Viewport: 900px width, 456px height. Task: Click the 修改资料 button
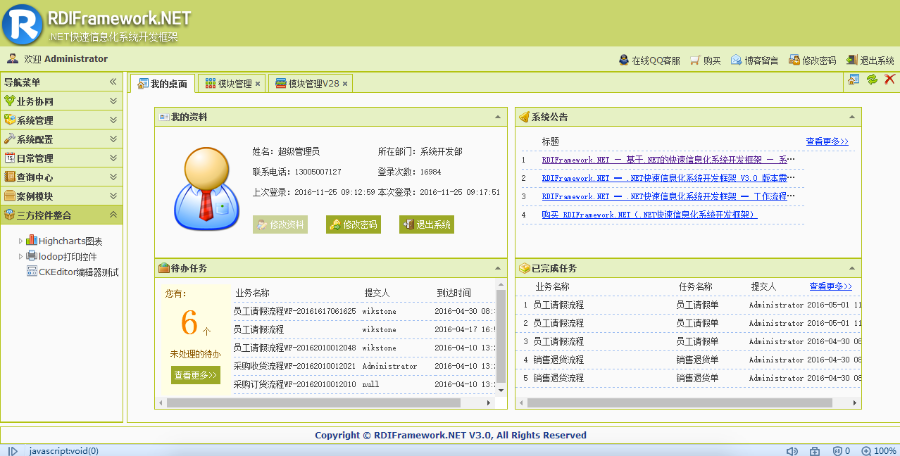pyautogui.click(x=280, y=225)
